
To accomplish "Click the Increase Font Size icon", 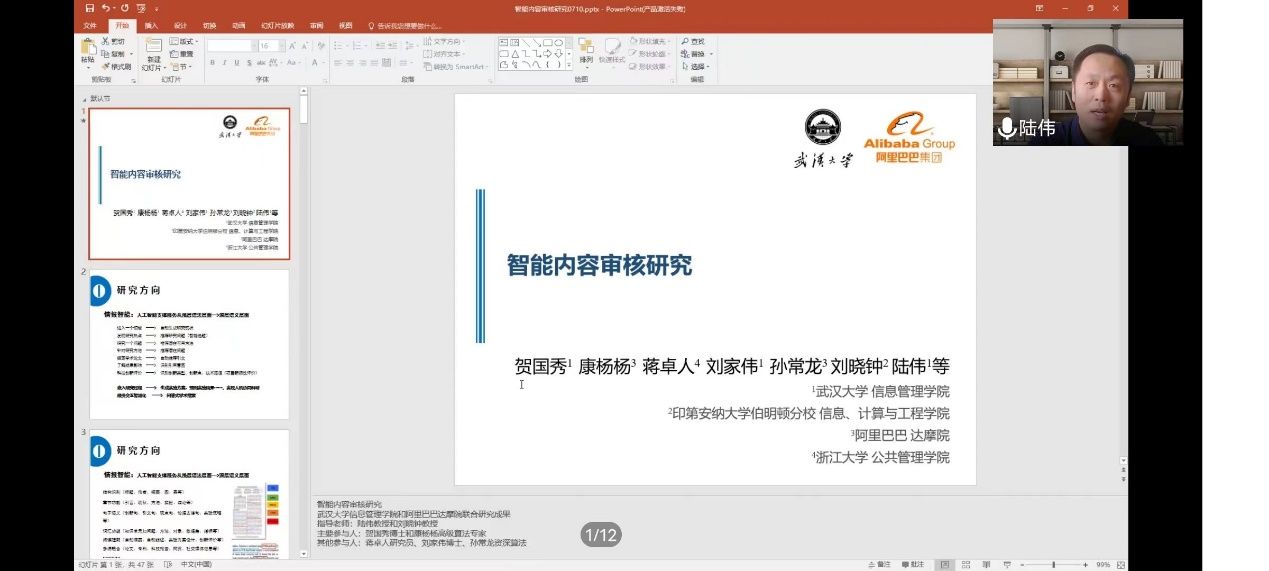I will click(x=292, y=45).
